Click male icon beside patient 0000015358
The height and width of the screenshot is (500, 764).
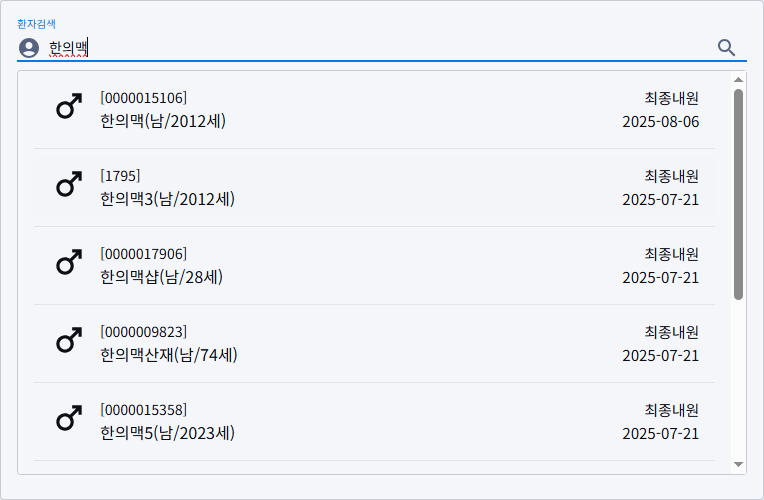[x=68, y=418]
